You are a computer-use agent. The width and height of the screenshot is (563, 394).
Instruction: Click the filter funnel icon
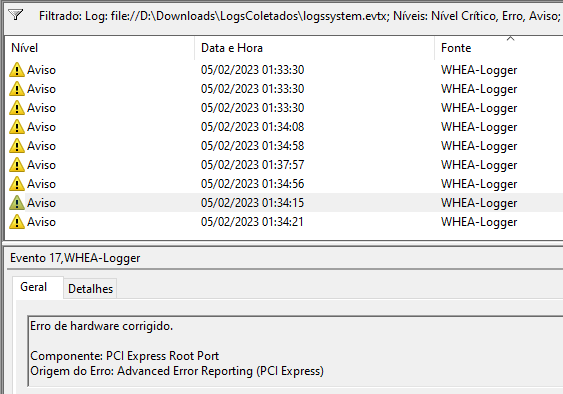pos(15,15)
